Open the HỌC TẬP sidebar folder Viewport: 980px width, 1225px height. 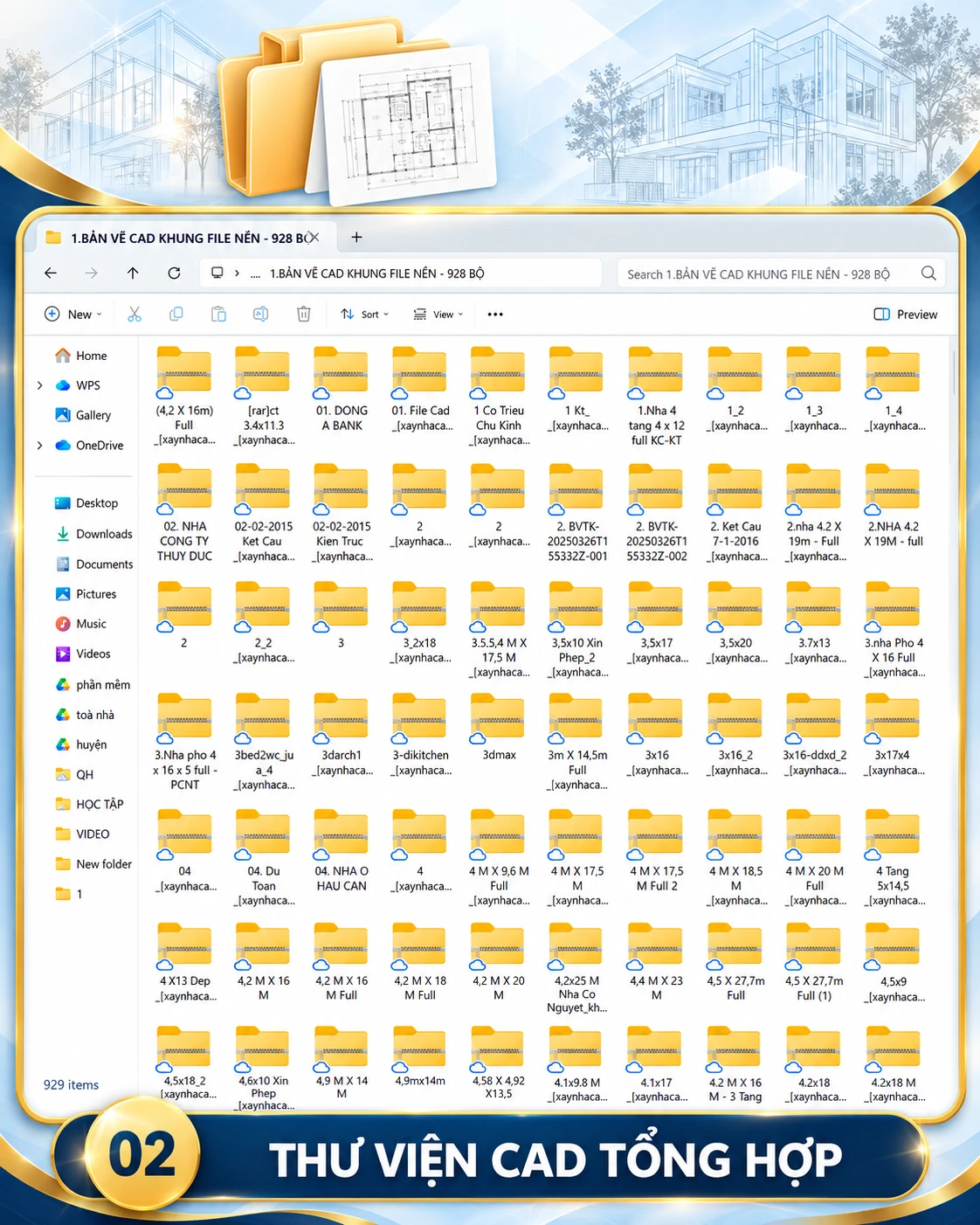pos(89,804)
